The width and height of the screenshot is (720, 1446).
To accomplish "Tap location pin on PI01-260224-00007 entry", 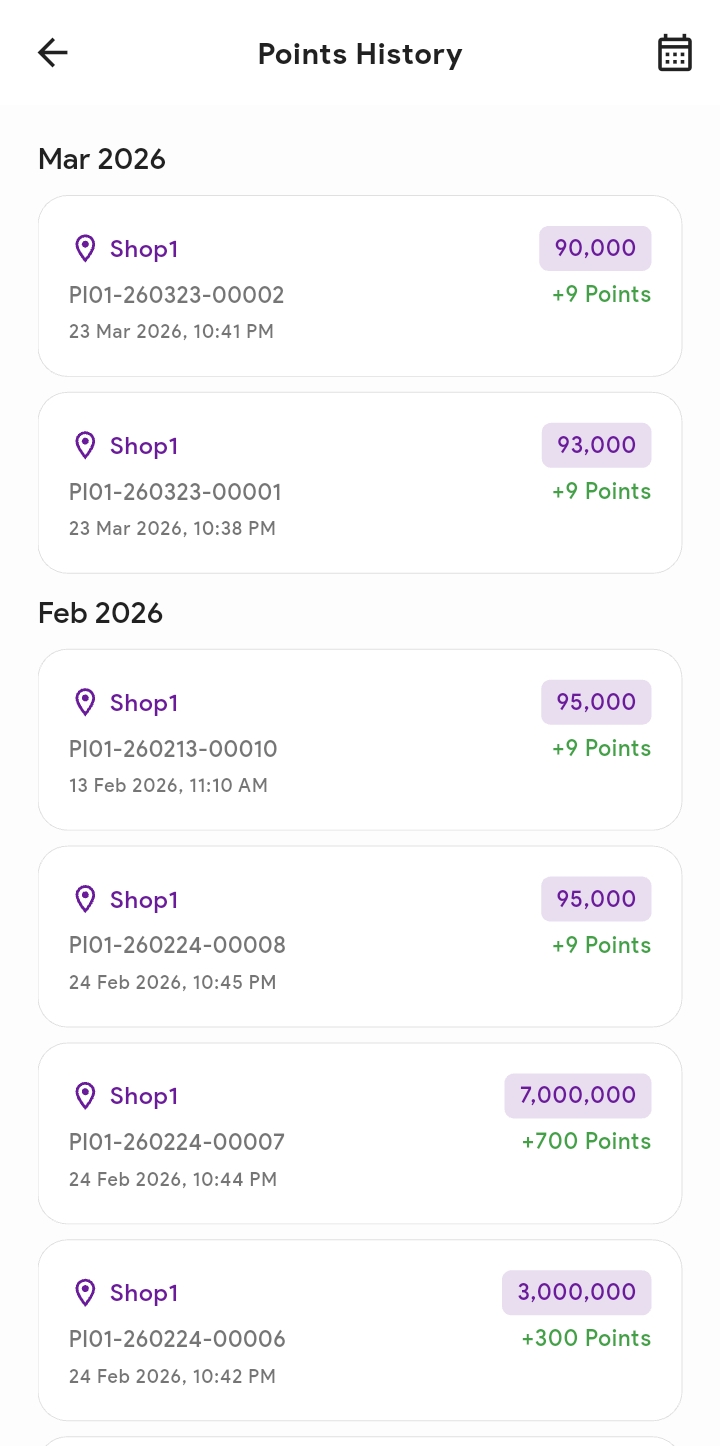I will [86, 1096].
